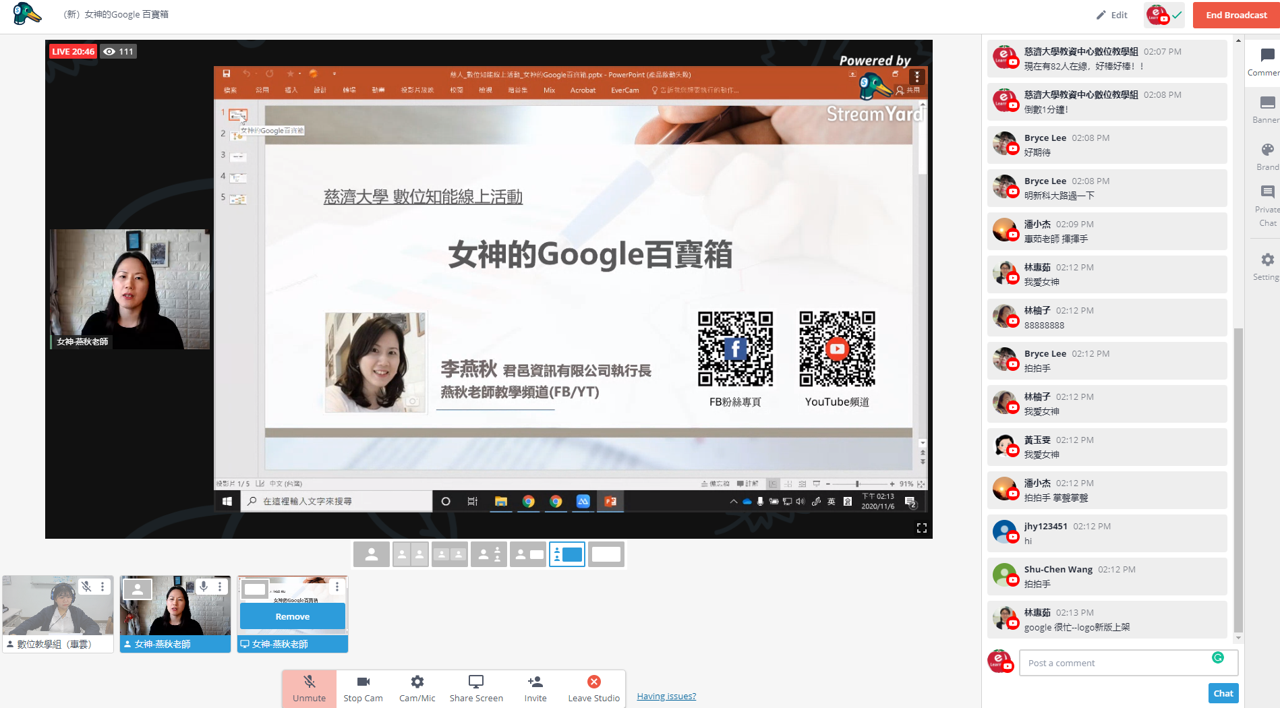Open options menu on 數位教學組 participant card
The height and width of the screenshot is (708, 1280).
[103, 587]
